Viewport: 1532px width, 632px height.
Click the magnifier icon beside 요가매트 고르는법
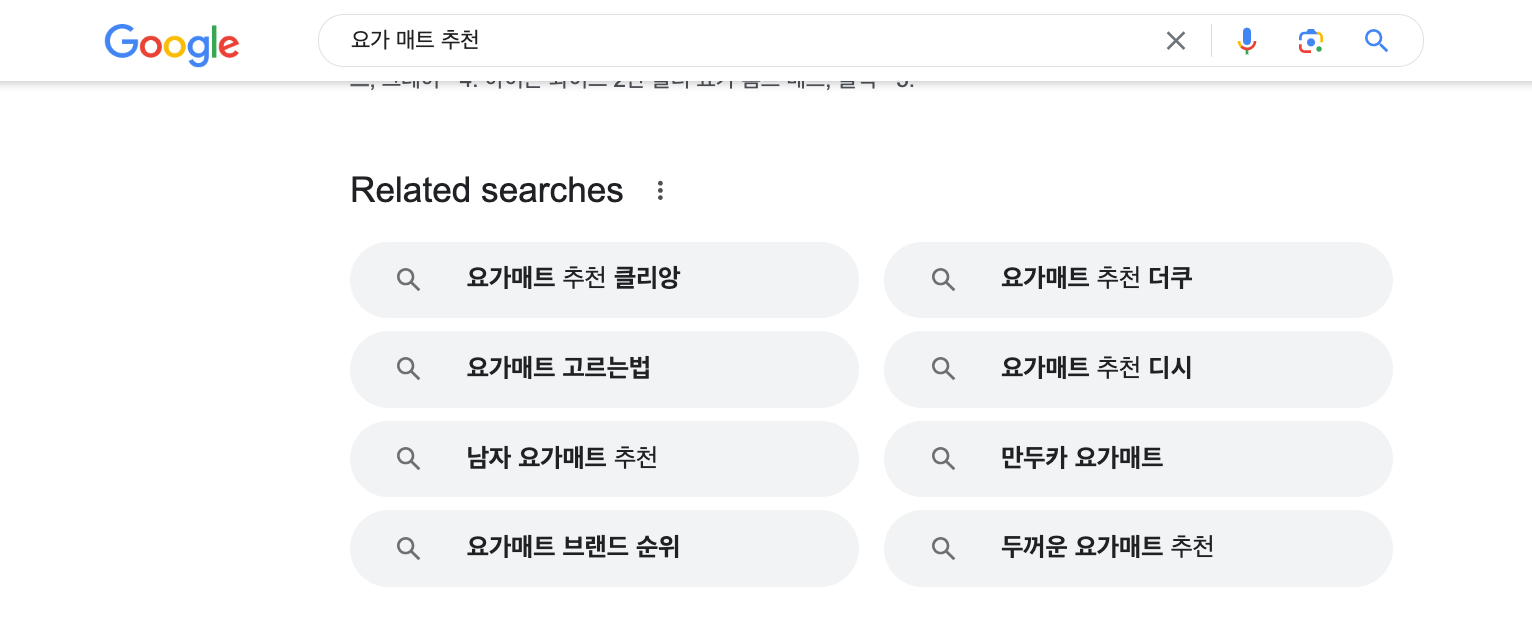pos(409,368)
